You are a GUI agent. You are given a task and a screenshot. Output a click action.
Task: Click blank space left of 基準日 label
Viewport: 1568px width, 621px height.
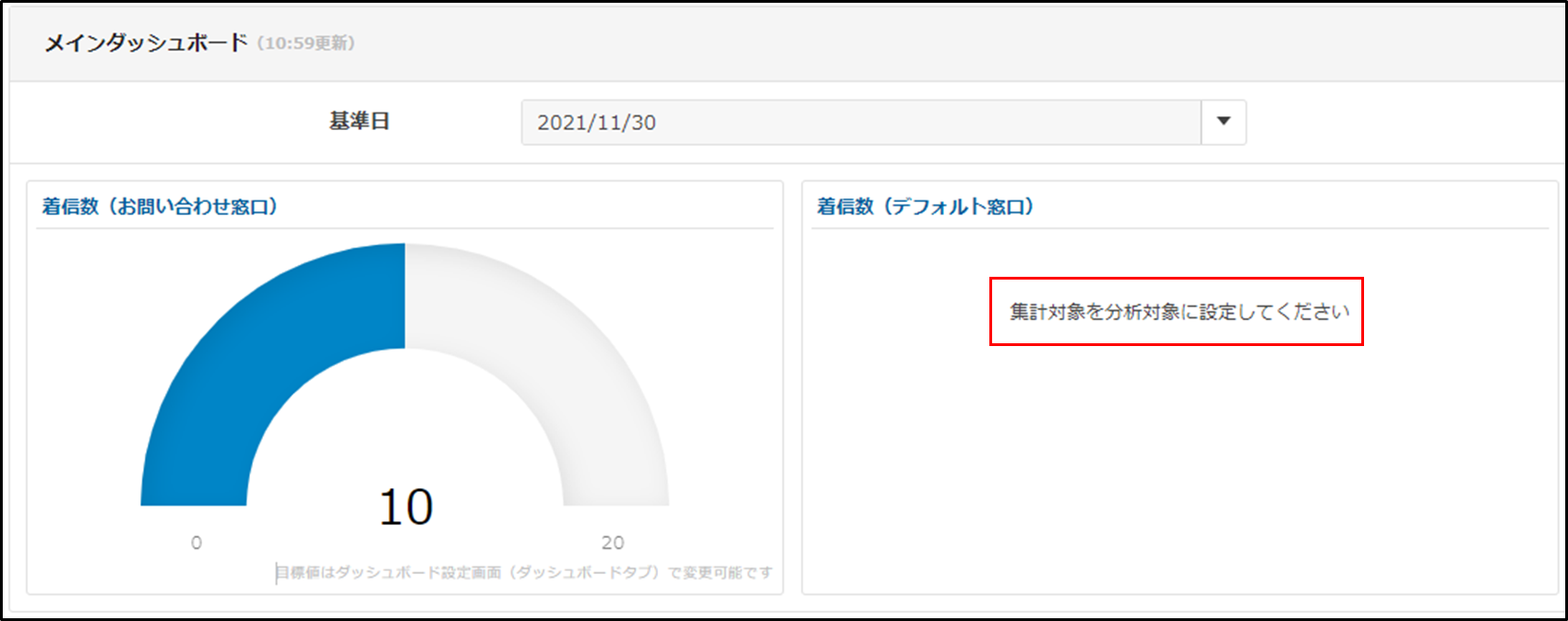coord(166,123)
